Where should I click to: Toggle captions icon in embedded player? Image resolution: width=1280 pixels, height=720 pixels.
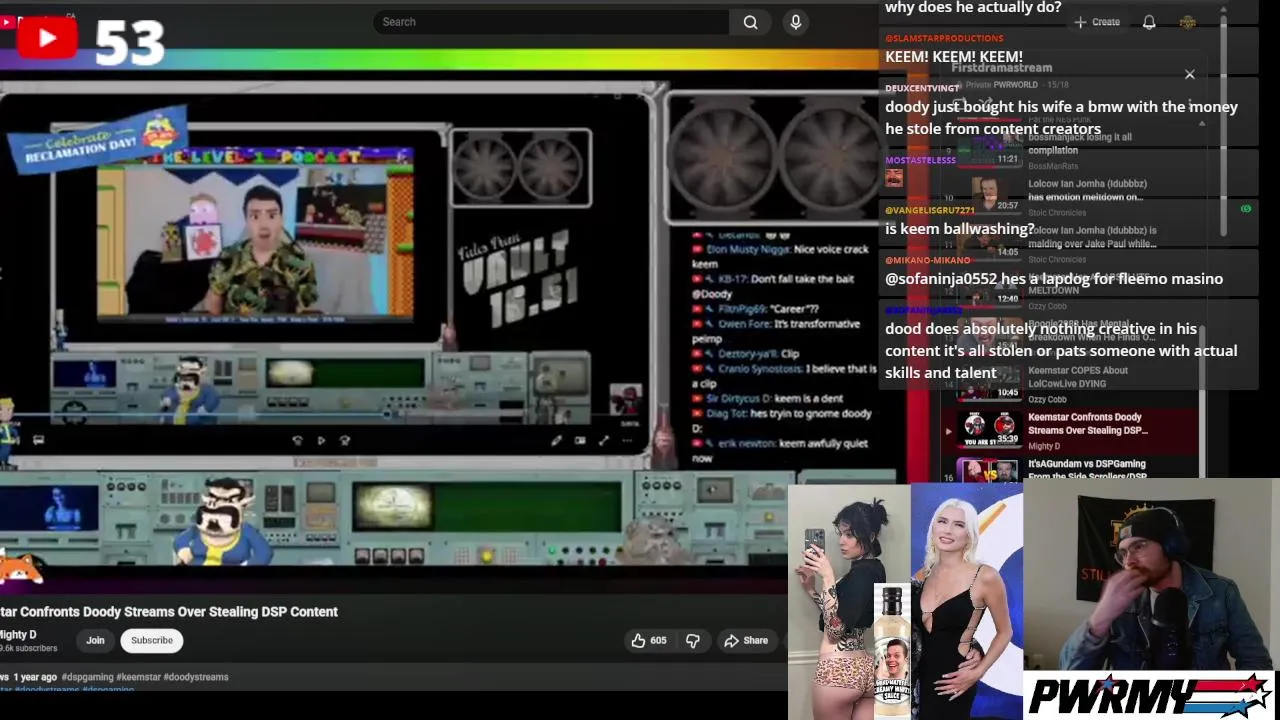click(x=38, y=440)
